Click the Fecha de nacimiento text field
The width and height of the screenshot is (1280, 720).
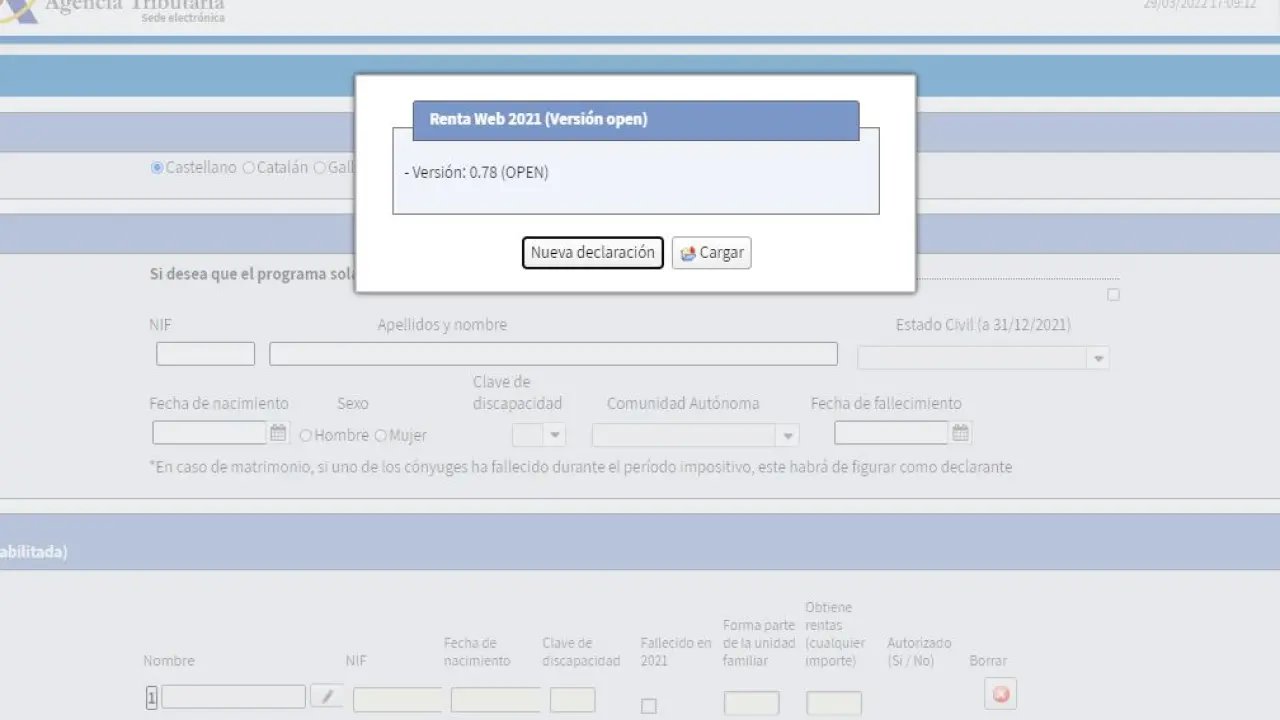209,433
